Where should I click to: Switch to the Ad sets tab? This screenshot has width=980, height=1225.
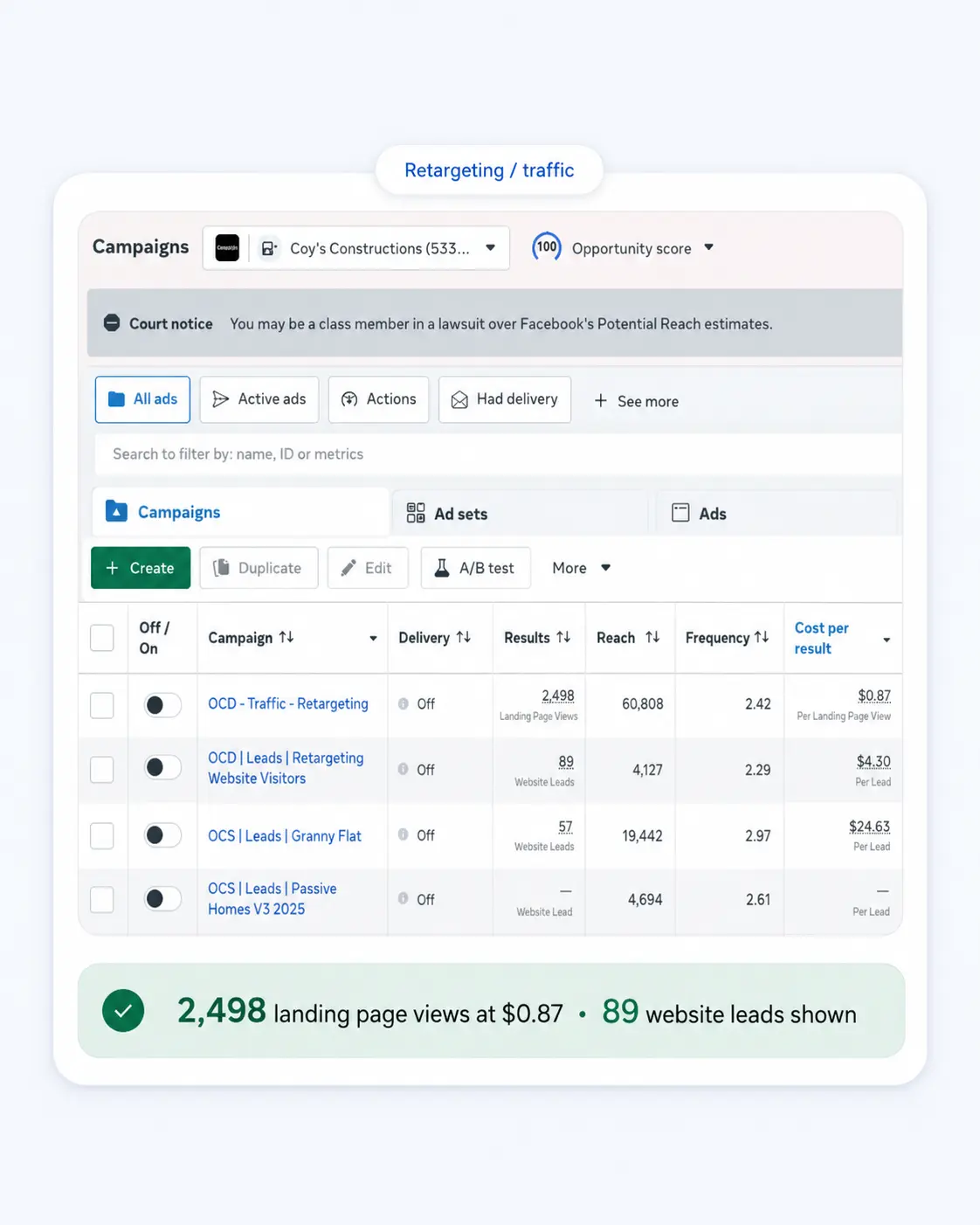[x=522, y=514]
